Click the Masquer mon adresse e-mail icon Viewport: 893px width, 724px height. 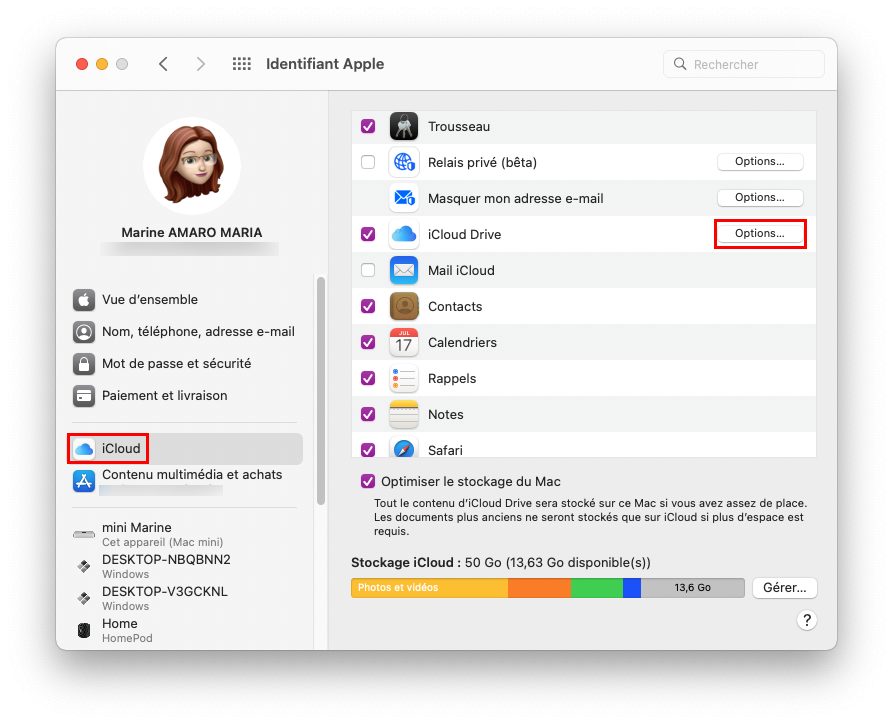[x=403, y=199]
